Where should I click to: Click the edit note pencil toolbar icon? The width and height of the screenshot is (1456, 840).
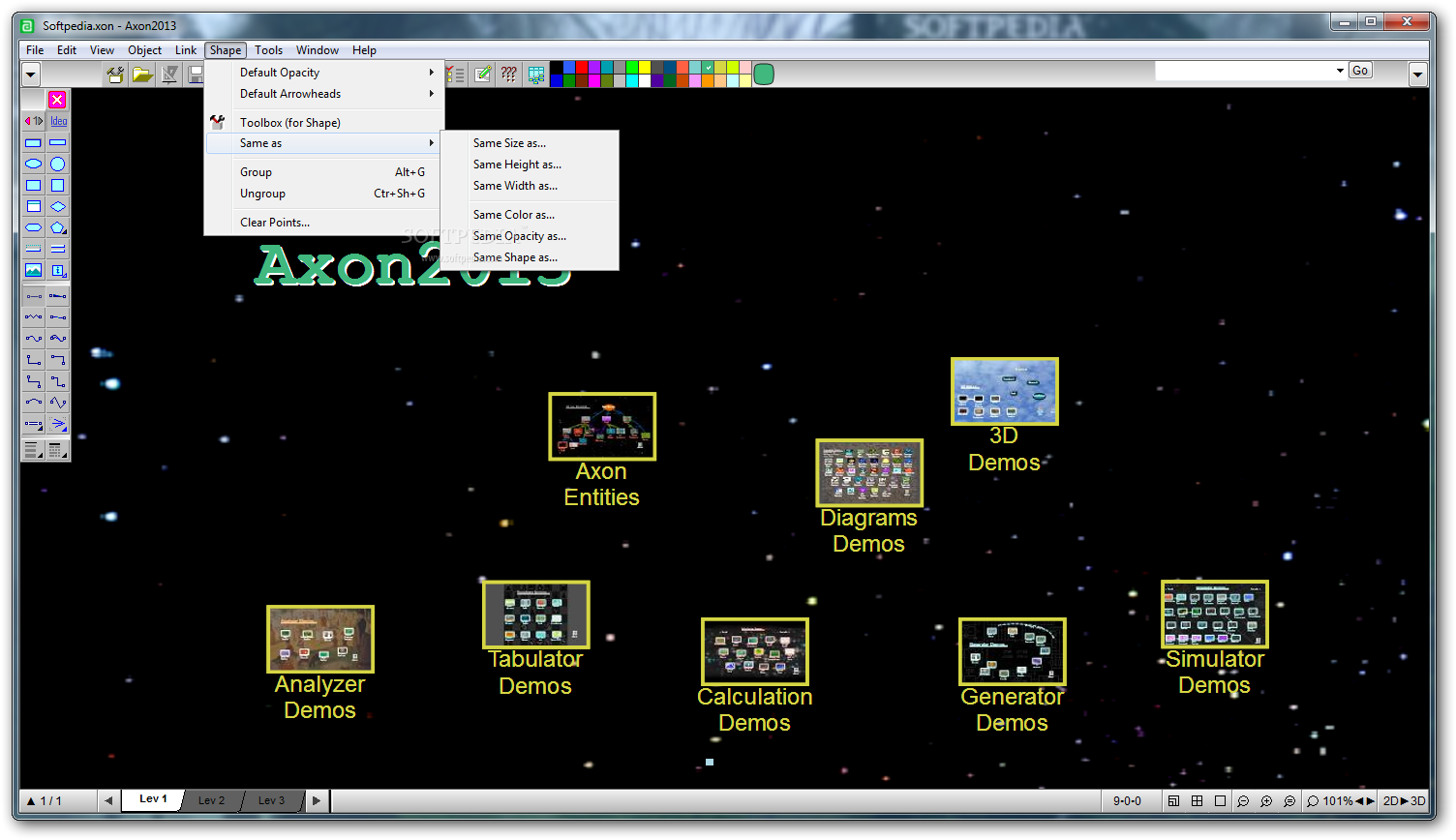coord(482,74)
